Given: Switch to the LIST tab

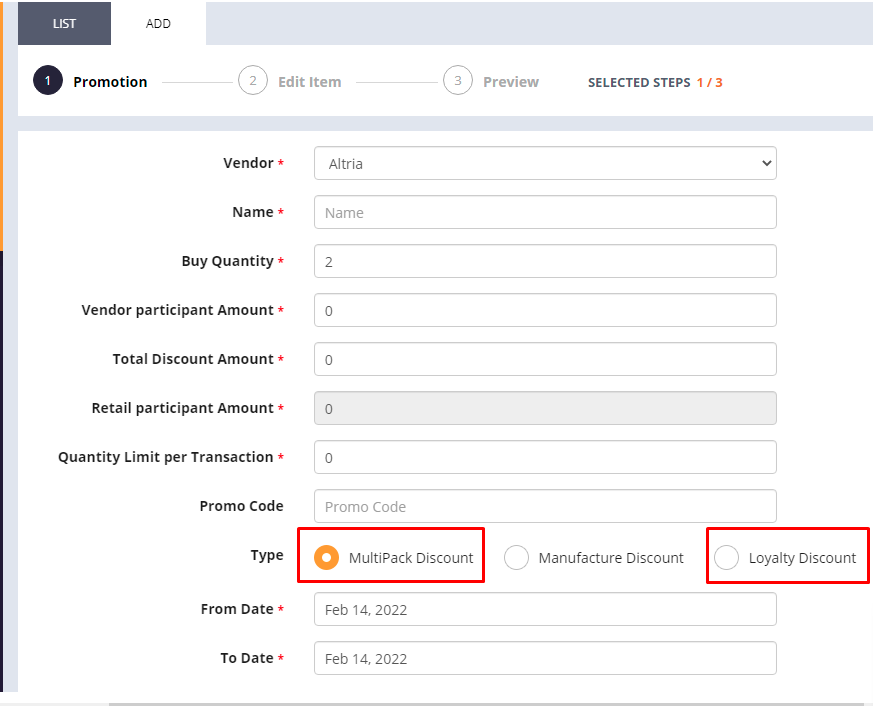Looking at the screenshot, I should (x=65, y=23).
